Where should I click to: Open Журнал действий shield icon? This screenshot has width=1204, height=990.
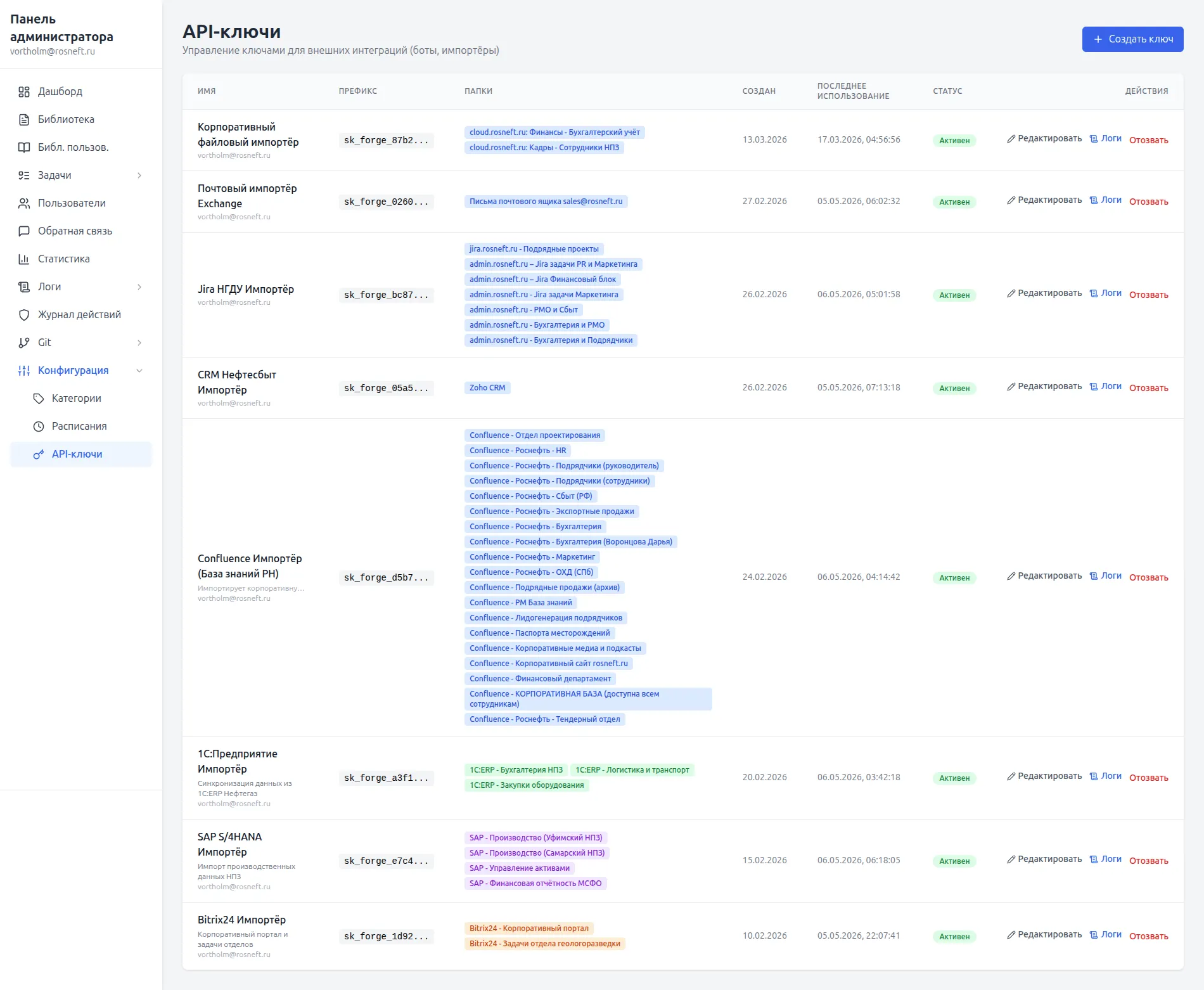pyautogui.click(x=24, y=315)
